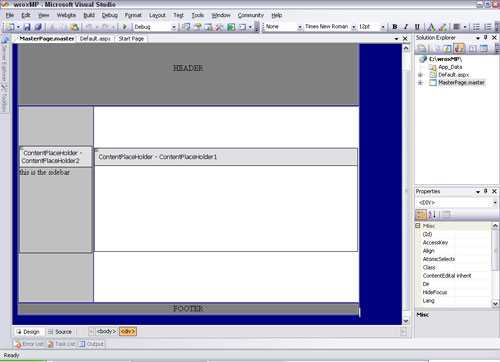
Task: Select the Alphabetical sort icon in Properties
Action: tap(432, 214)
